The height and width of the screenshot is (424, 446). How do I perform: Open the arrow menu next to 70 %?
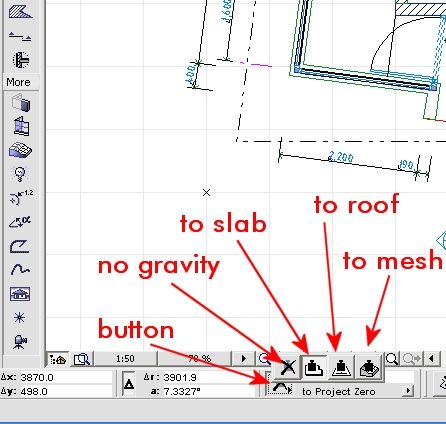coord(244,359)
